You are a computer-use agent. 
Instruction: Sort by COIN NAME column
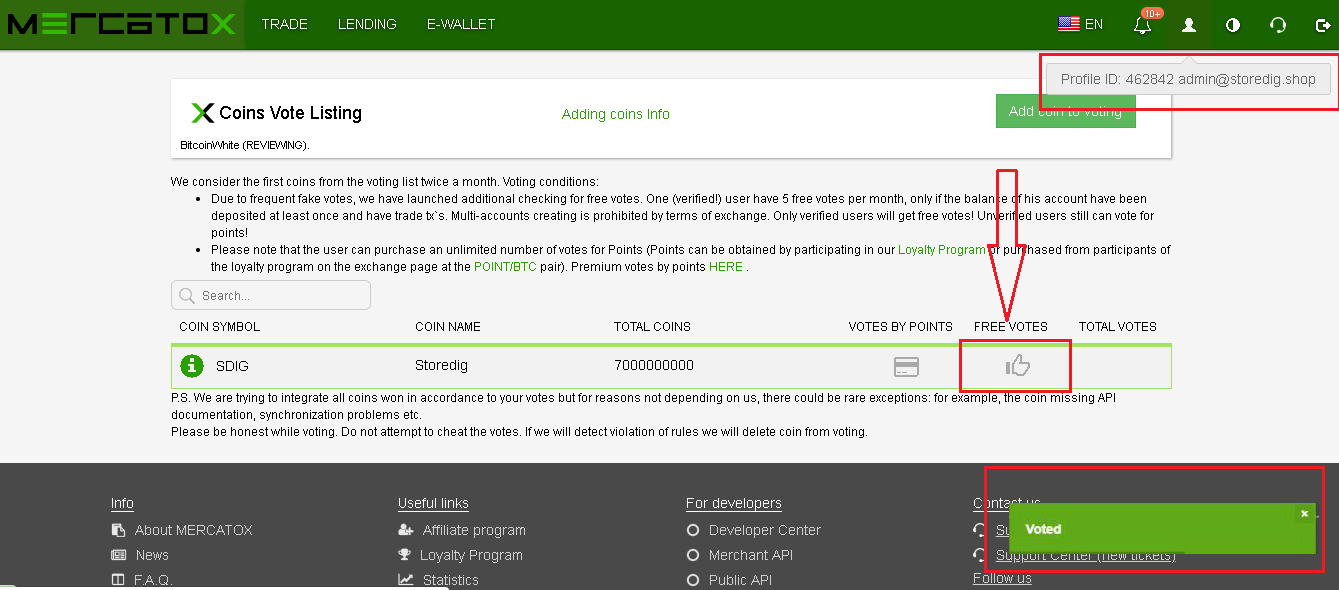click(x=448, y=327)
